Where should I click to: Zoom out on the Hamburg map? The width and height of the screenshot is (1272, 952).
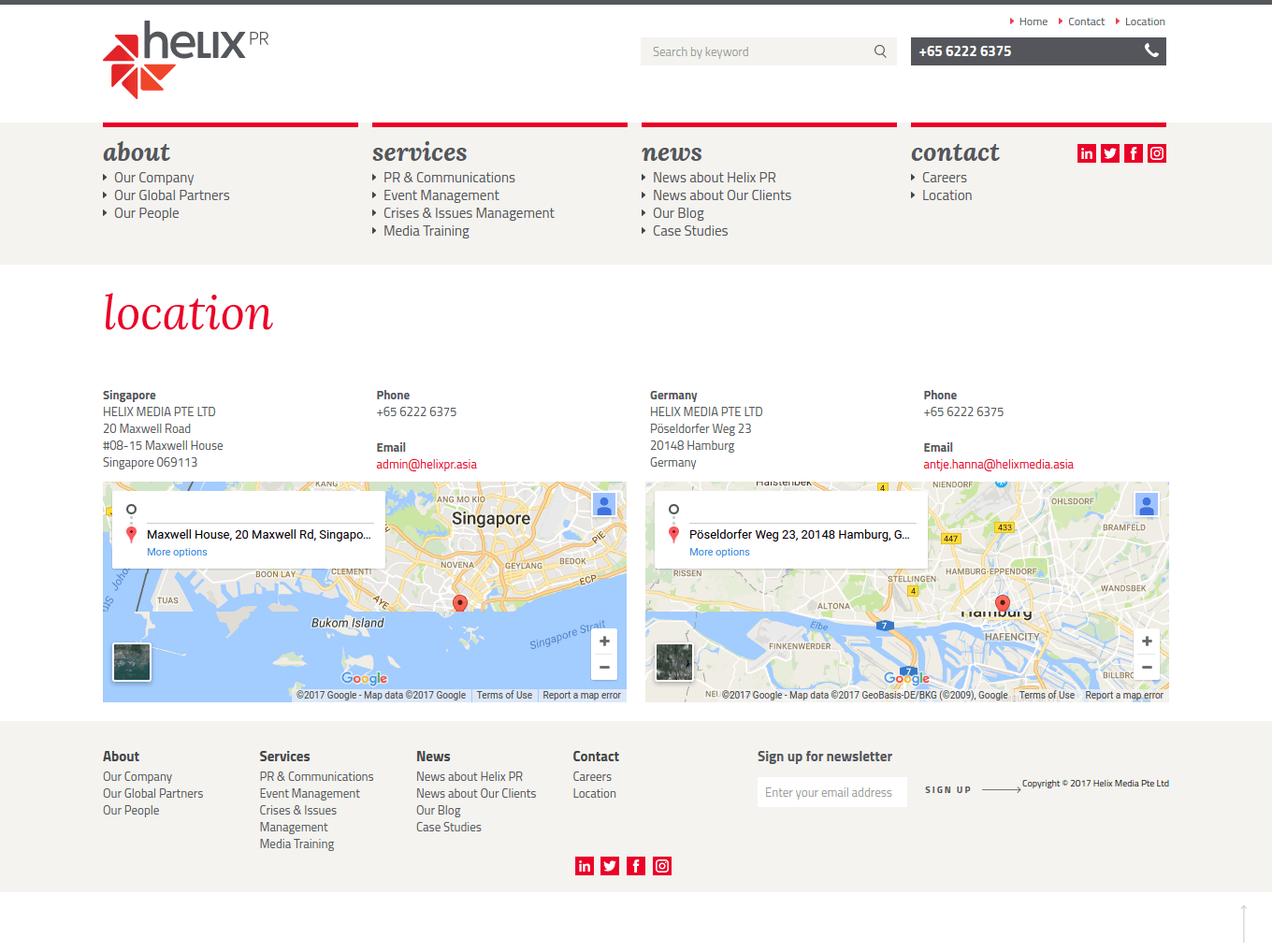[x=1147, y=667]
